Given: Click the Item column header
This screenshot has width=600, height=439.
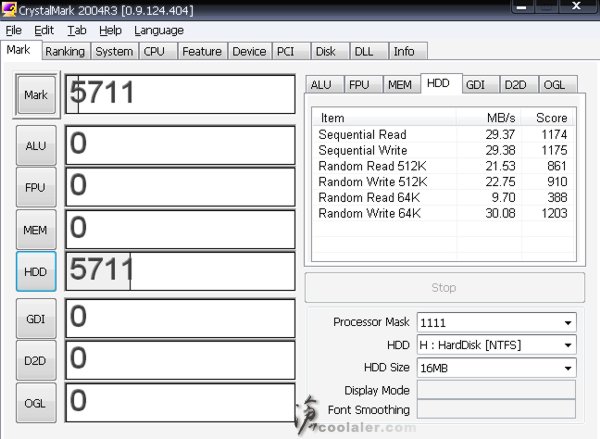Looking at the screenshot, I should (384, 118).
